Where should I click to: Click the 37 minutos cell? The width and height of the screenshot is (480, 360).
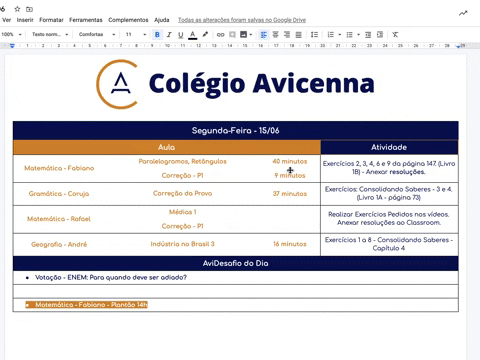[290, 194]
